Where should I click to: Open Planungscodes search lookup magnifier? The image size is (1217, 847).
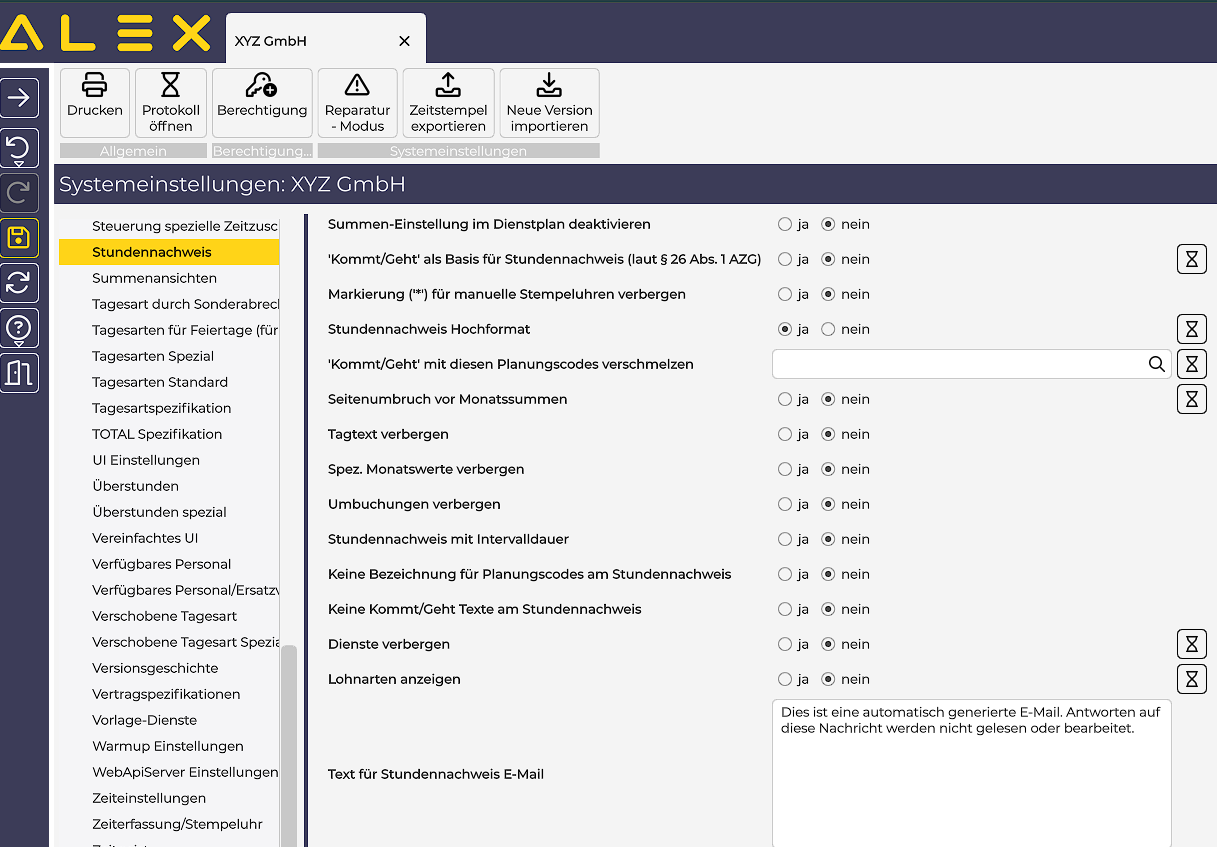coord(1156,364)
